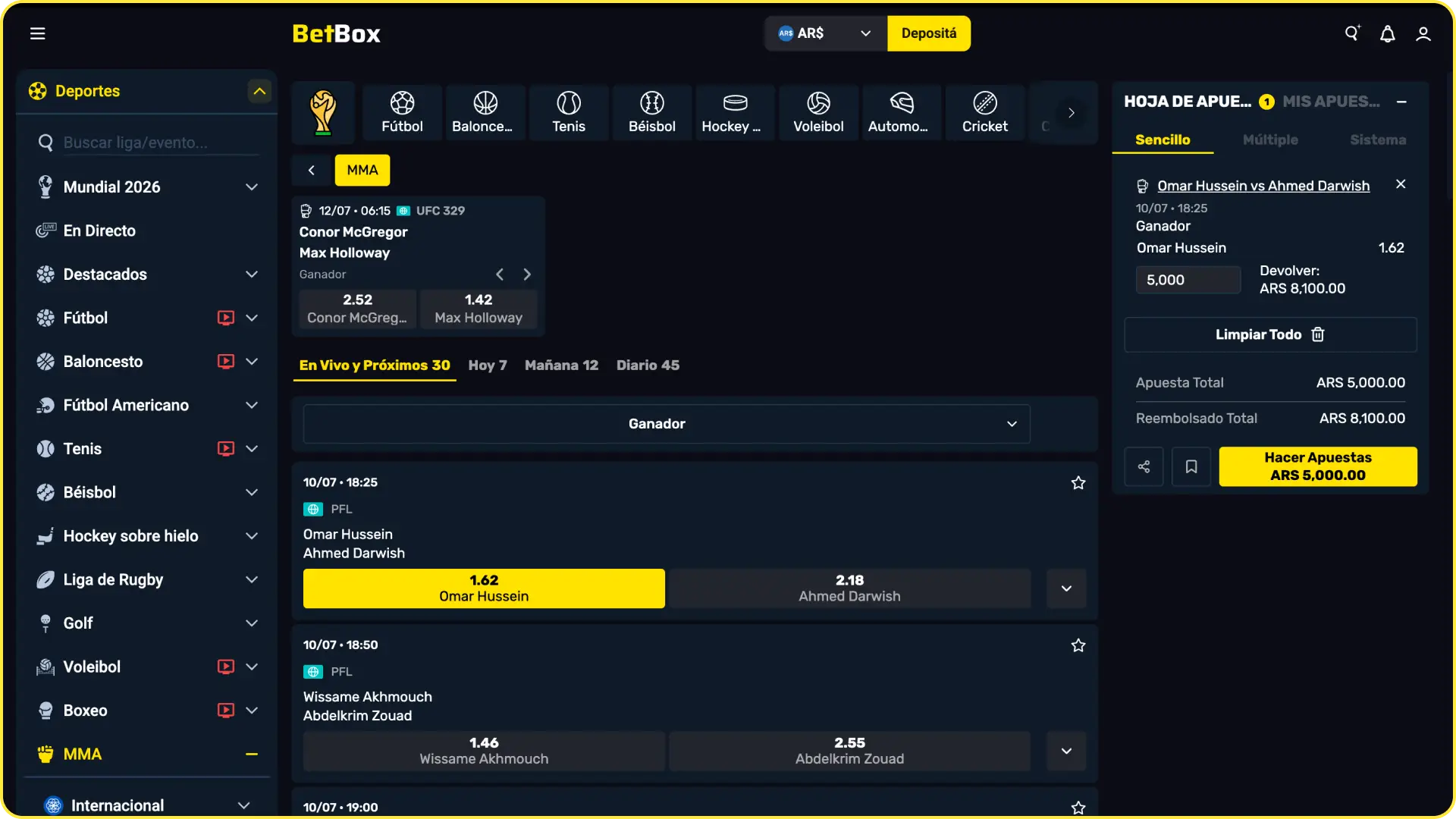This screenshot has height=819, width=1456.
Task: Expand more markets for Hussein vs Darwish
Action: [x=1066, y=588]
